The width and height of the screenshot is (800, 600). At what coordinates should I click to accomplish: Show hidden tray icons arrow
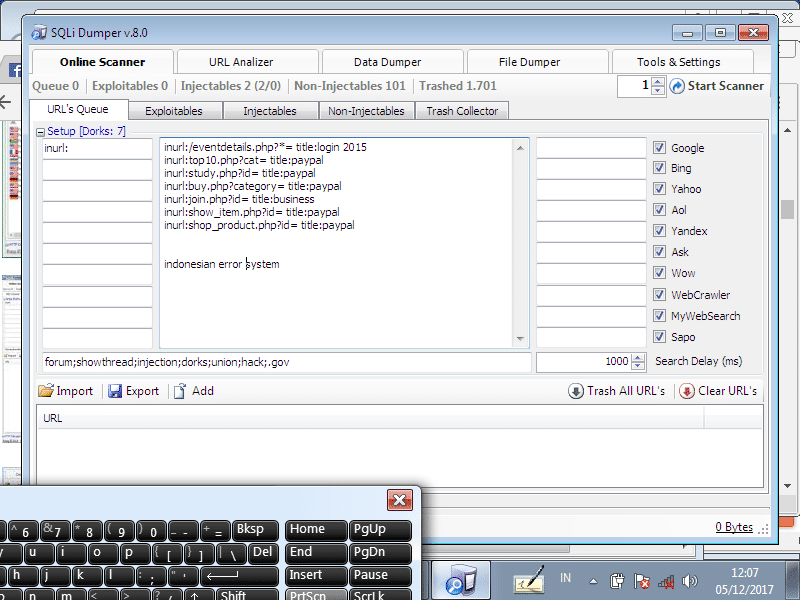pyautogui.click(x=593, y=581)
